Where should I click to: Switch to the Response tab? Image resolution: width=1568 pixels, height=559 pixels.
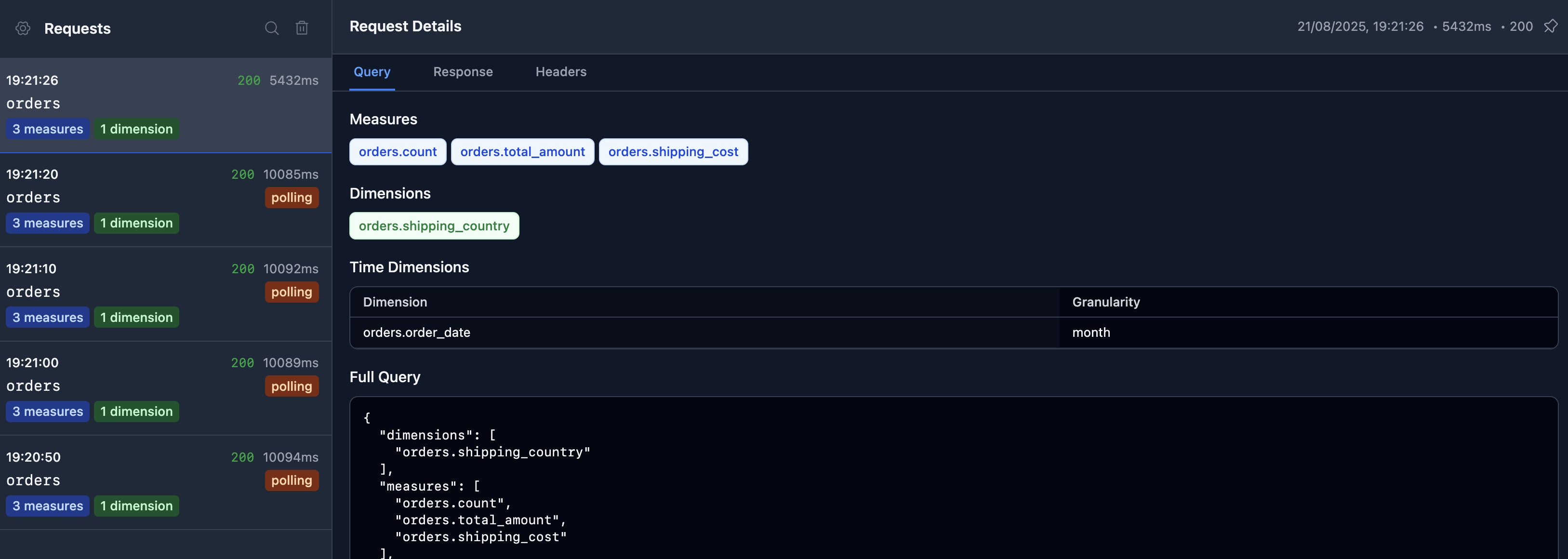click(x=463, y=72)
